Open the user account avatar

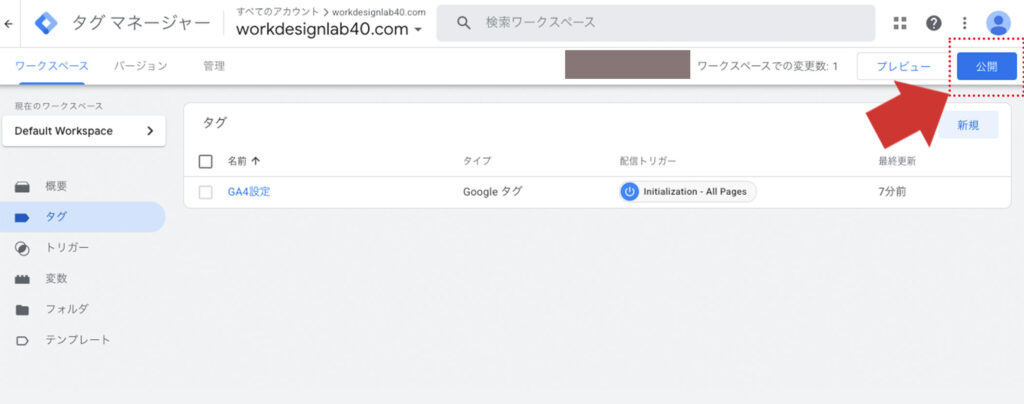pos(998,23)
